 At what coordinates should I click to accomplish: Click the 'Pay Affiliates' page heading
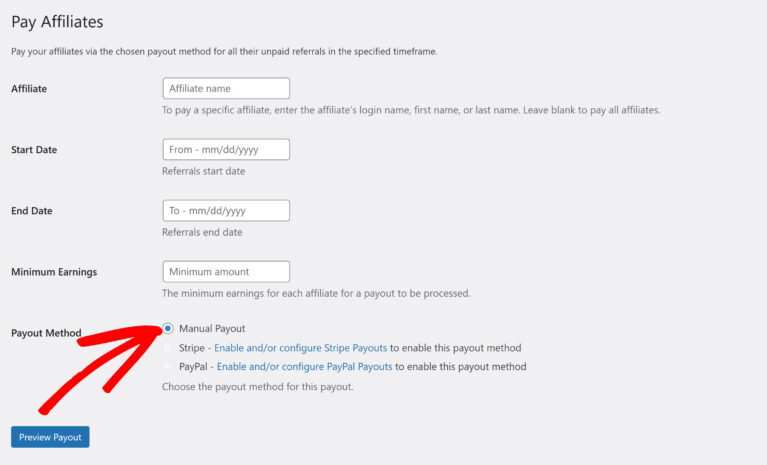pyautogui.click(x=57, y=21)
